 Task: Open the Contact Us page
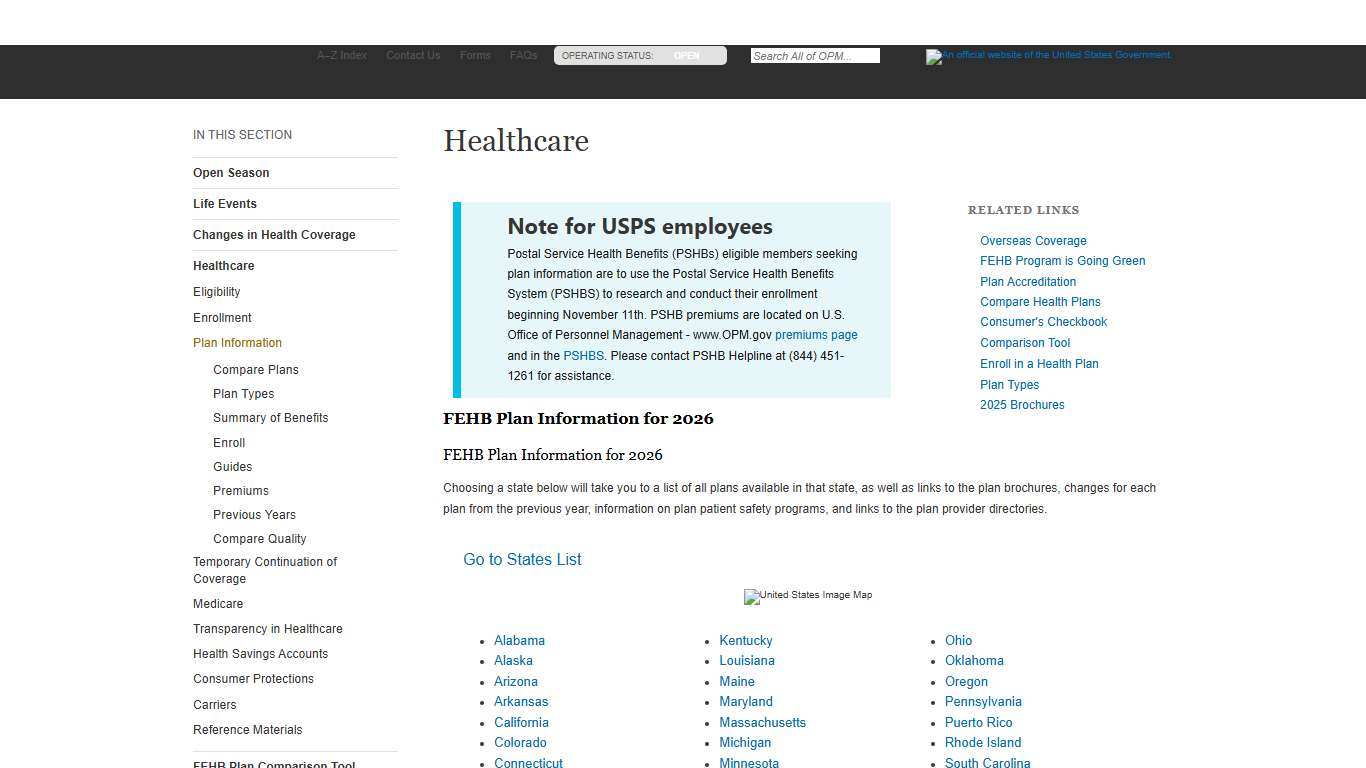pos(413,55)
